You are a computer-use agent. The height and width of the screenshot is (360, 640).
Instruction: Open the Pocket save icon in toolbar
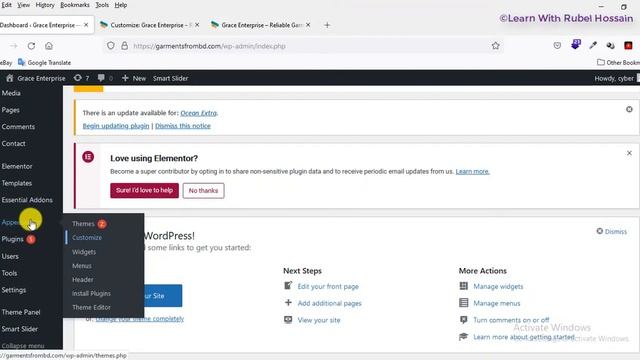[x=557, y=46]
